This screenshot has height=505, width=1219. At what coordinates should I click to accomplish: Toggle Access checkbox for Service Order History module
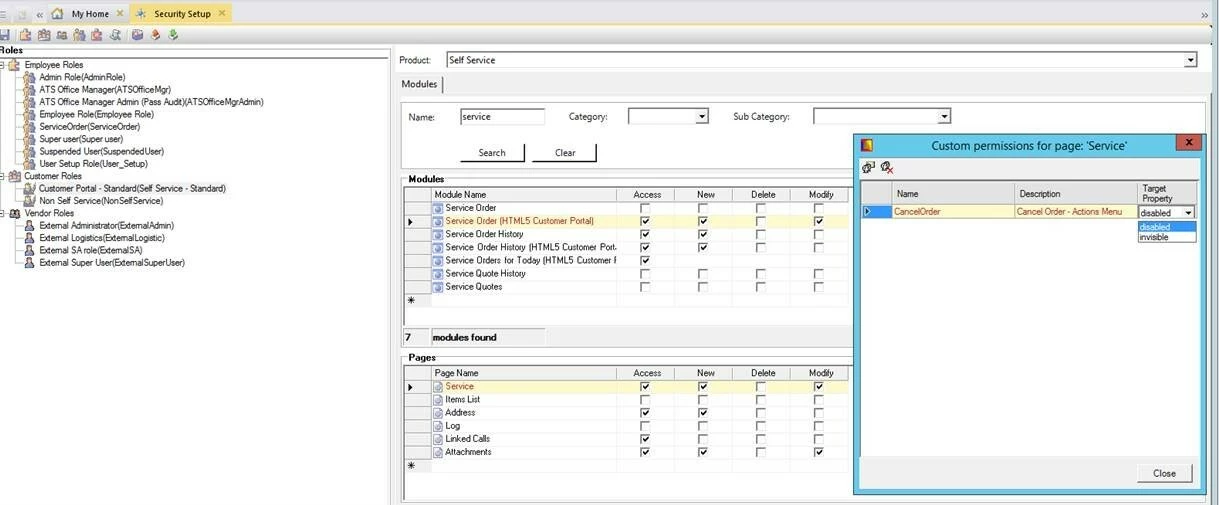[644, 234]
